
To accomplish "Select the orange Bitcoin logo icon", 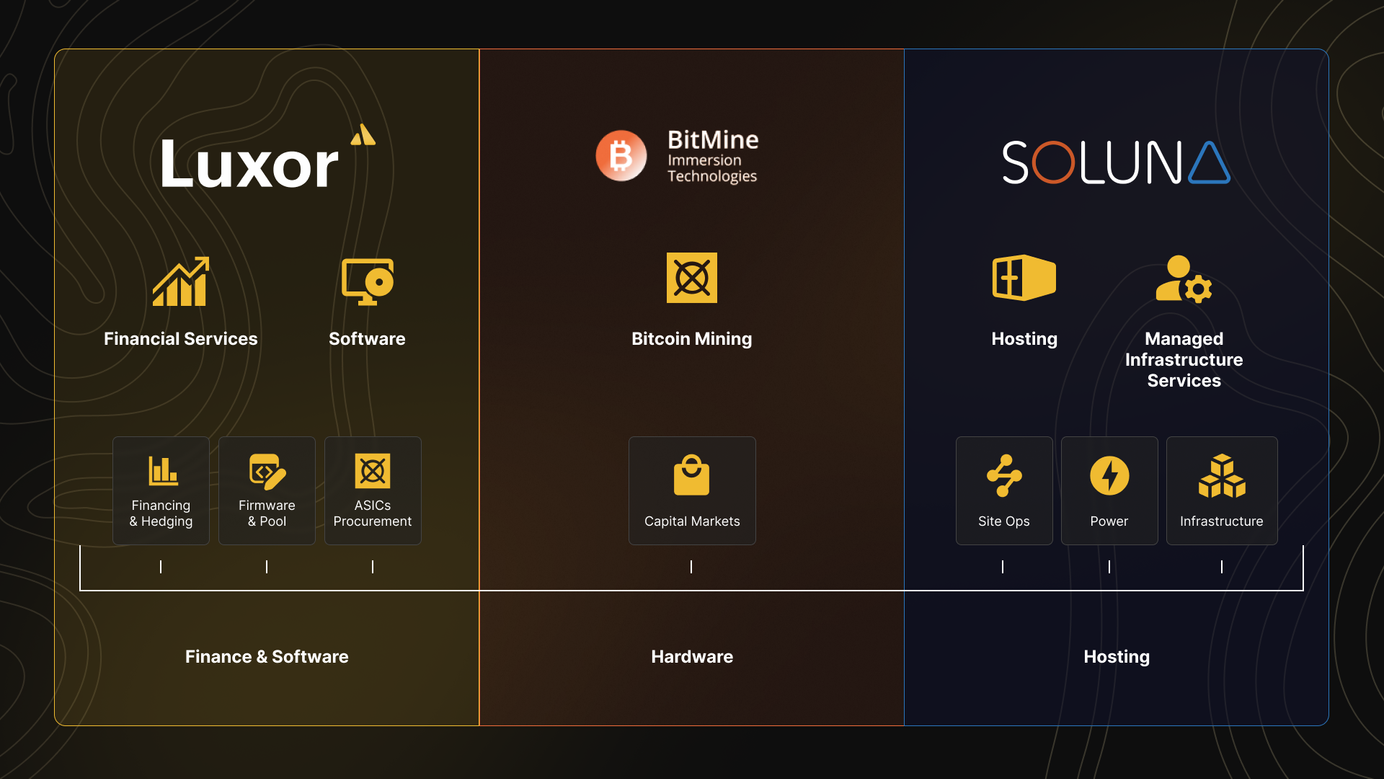I will click(621, 156).
